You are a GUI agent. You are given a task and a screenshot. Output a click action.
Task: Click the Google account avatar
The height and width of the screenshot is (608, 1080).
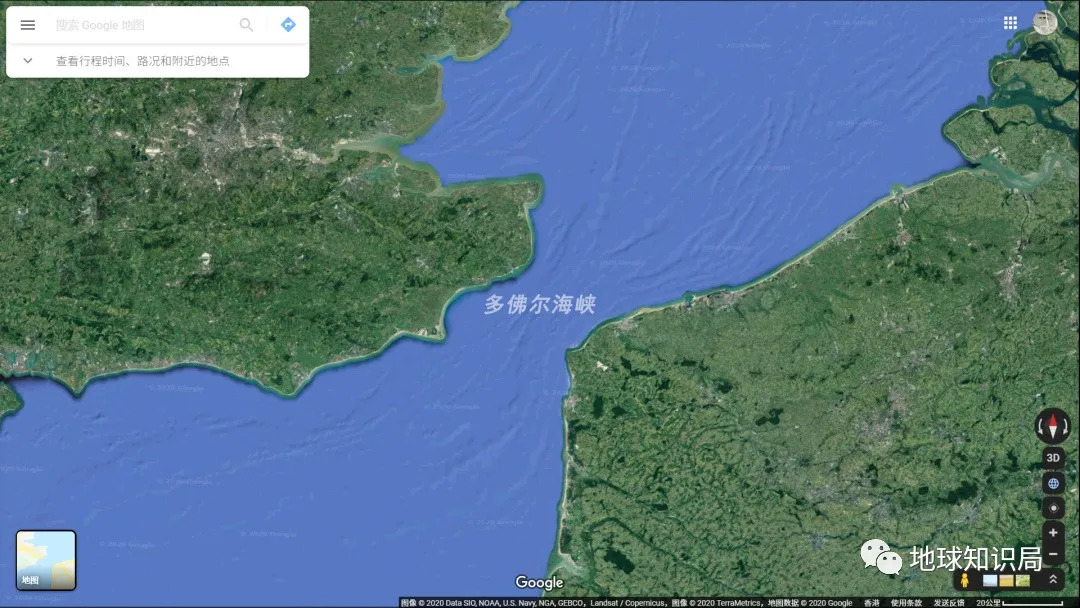coord(1045,22)
